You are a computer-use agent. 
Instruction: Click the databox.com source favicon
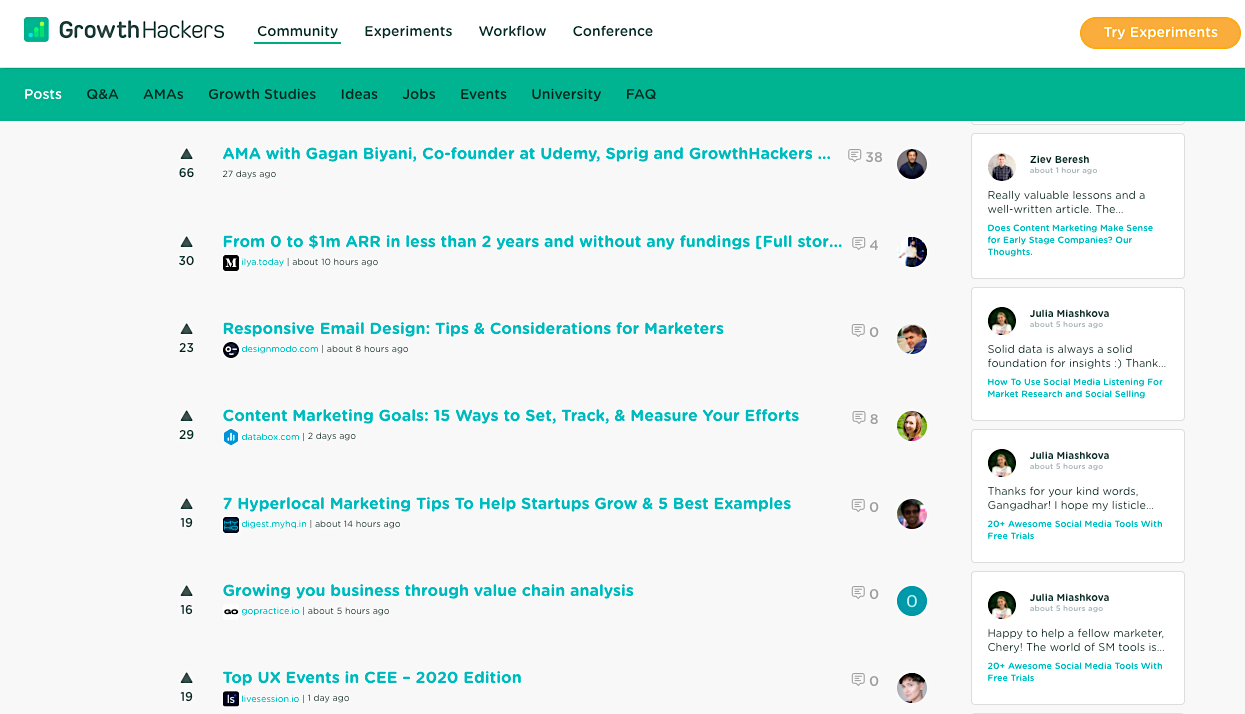point(231,436)
